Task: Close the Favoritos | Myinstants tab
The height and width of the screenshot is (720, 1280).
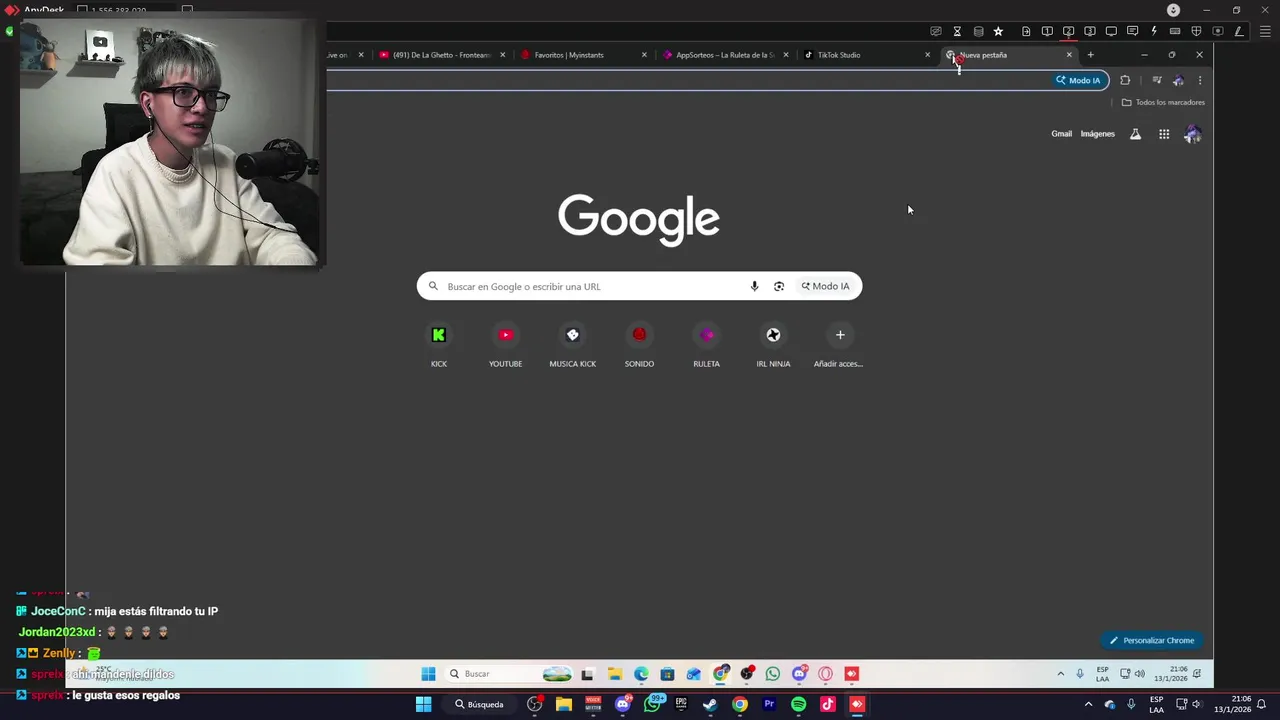Action: (x=644, y=55)
